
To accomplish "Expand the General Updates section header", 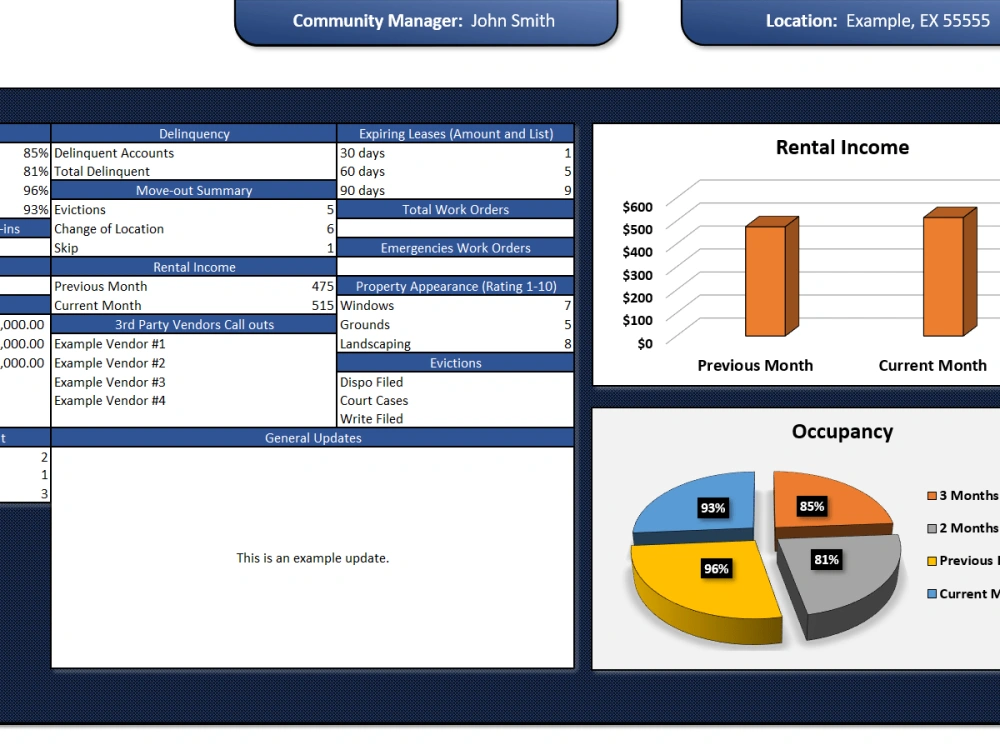I will 311,437.
